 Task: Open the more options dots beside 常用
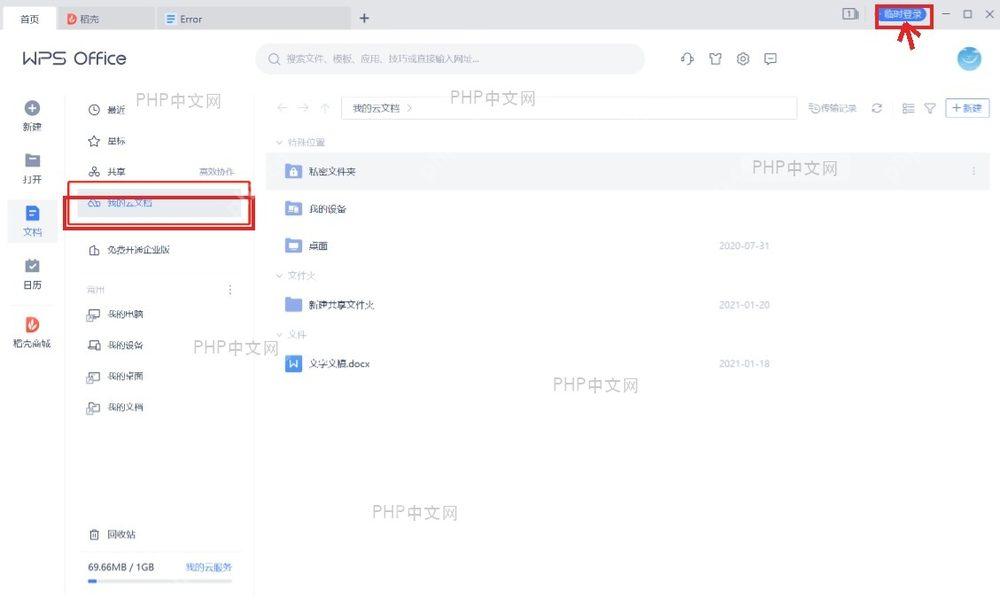click(230, 290)
